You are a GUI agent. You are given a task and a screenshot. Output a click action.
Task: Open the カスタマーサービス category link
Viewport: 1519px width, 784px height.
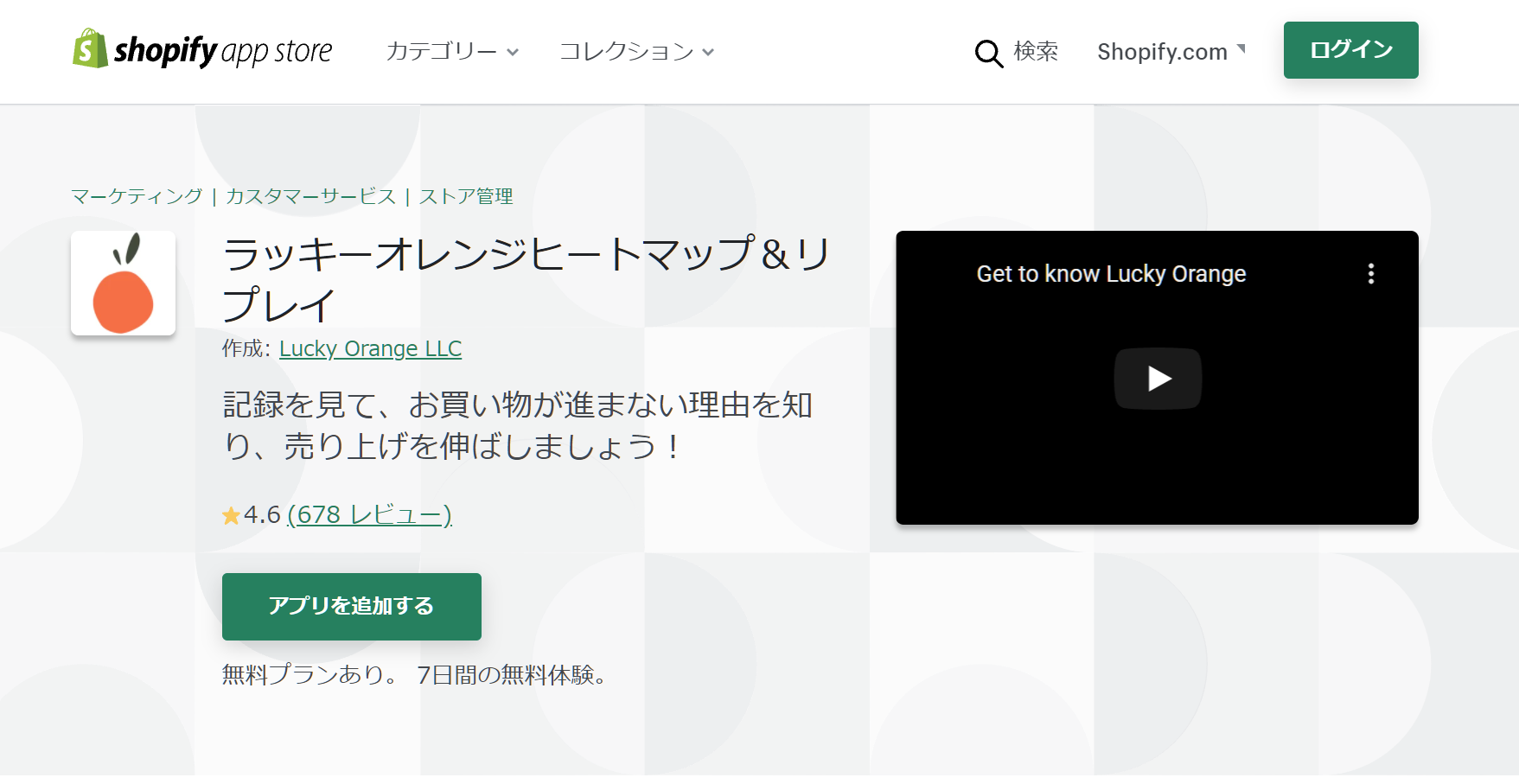(x=310, y=196)
